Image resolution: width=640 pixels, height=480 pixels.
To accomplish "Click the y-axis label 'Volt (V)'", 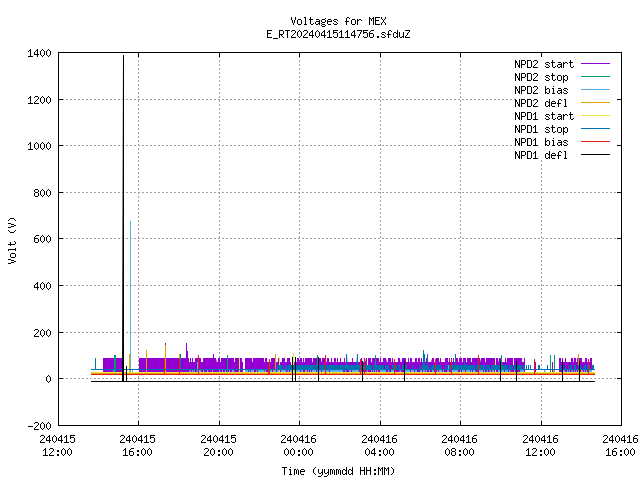I will tap(12, 240).
